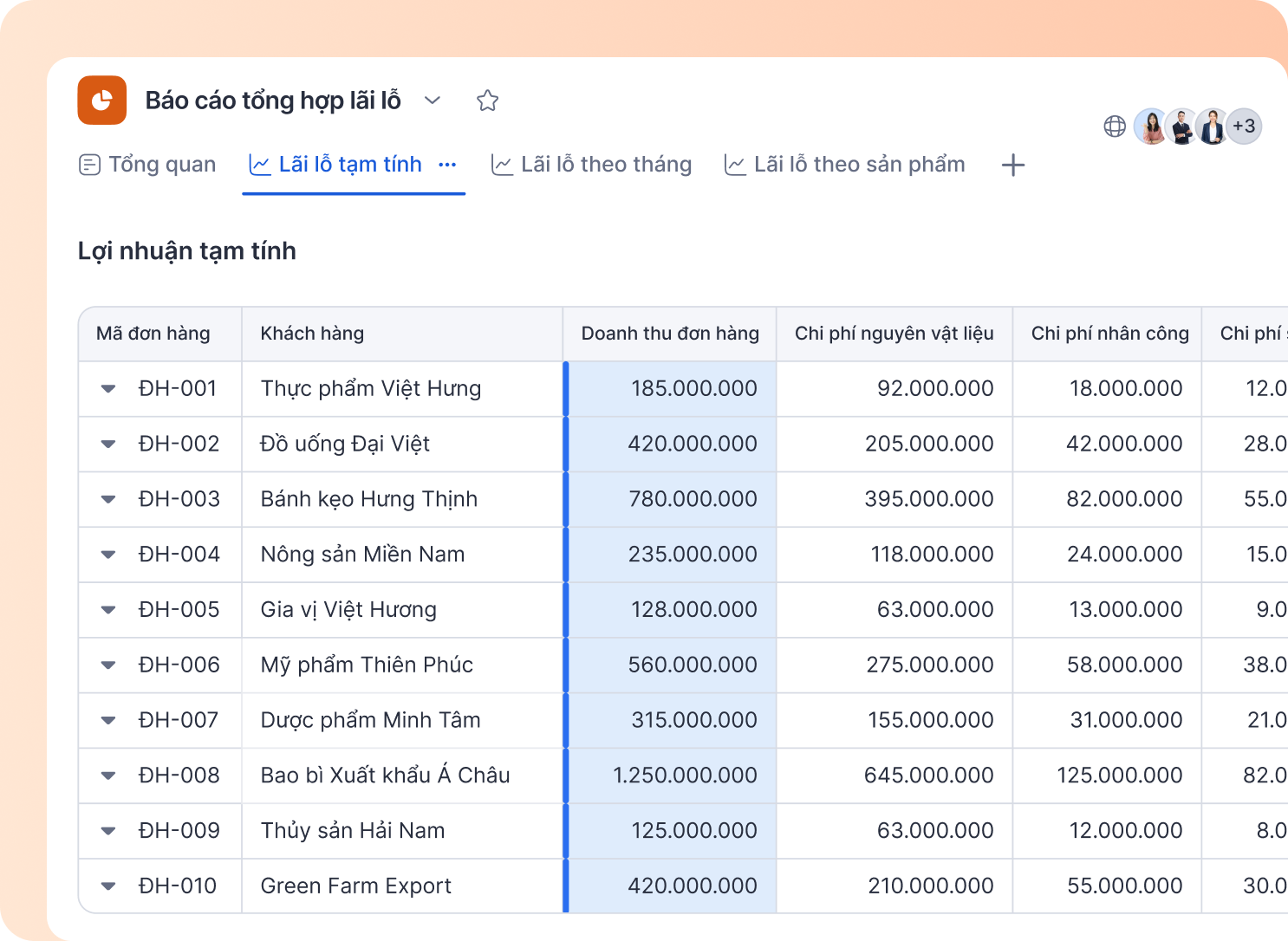Viewport: 1288px width, 941px height.
Task: Switch to the Tổng quan tab
Action: tap(147, 165)
